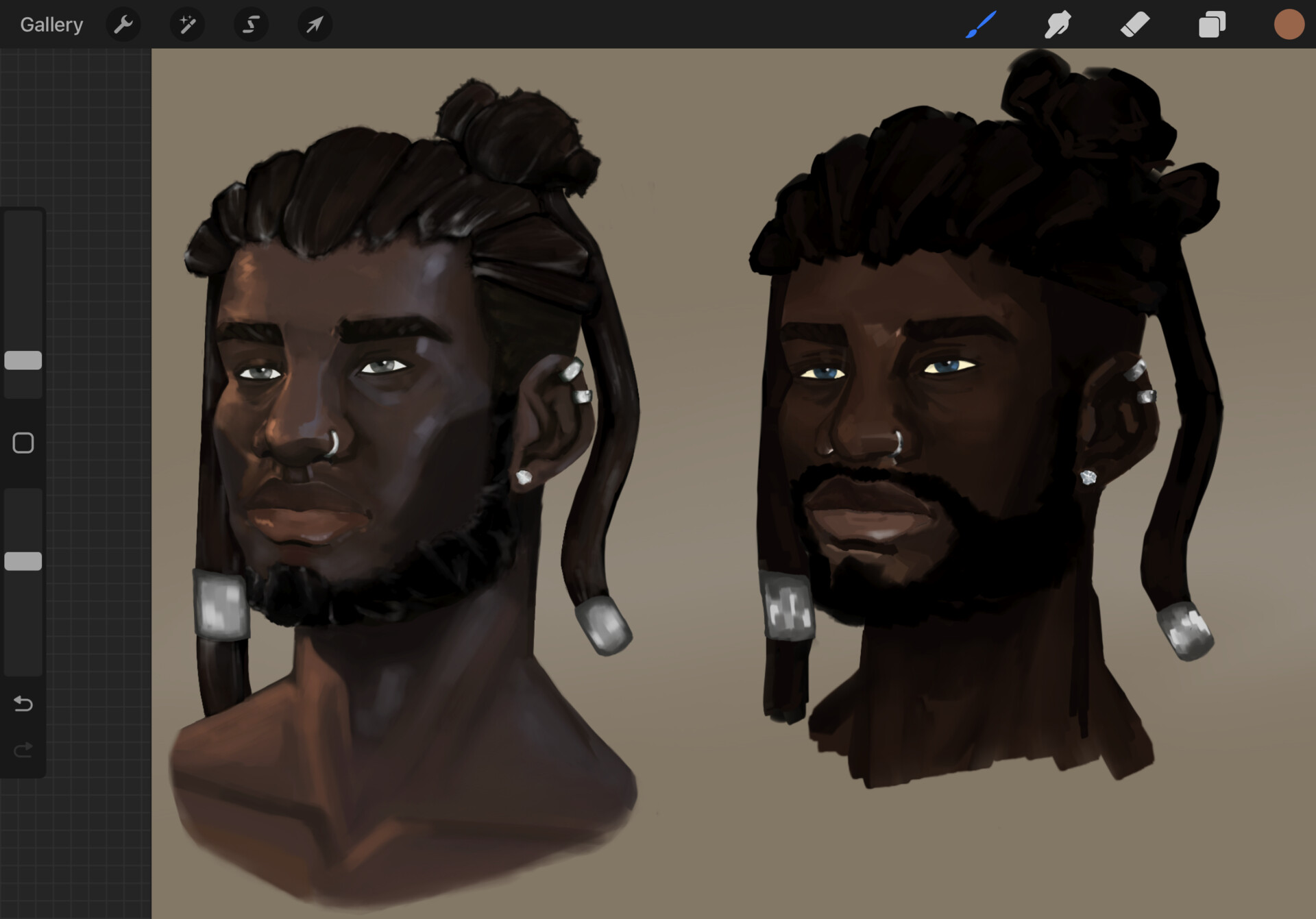Image resolution: width=1316 pixels, height=919 pixels.
Task: Click the brush opacity slider handle
Action: pos(23,561)
